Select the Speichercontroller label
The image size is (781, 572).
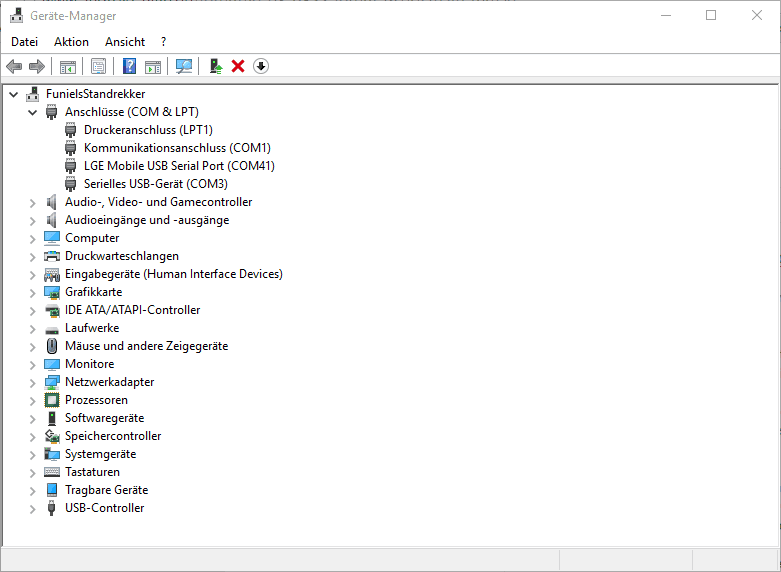click(113, 435)
